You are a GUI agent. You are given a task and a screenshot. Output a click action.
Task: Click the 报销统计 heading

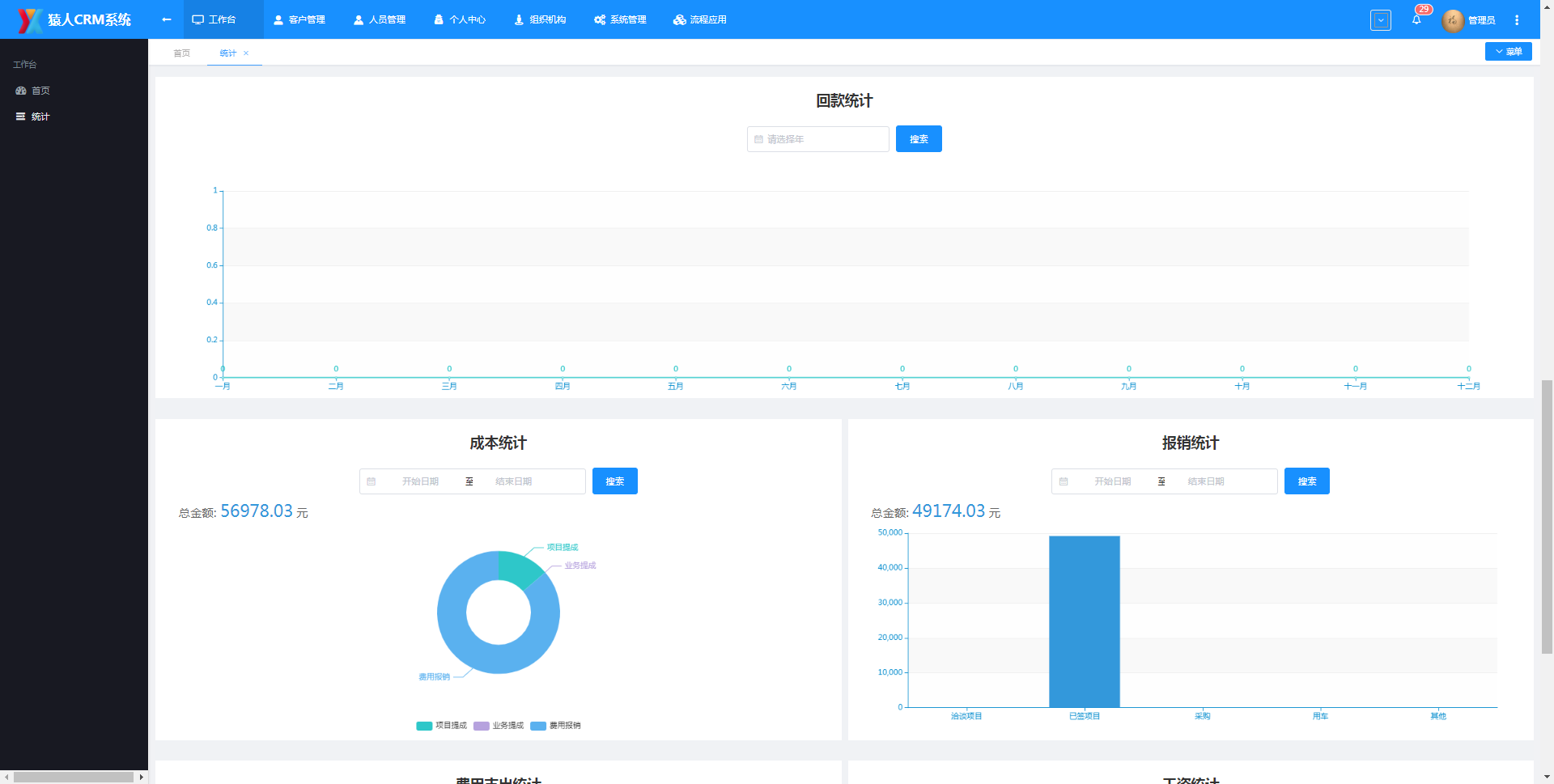pyautogui.click(x=1191, y=443)
